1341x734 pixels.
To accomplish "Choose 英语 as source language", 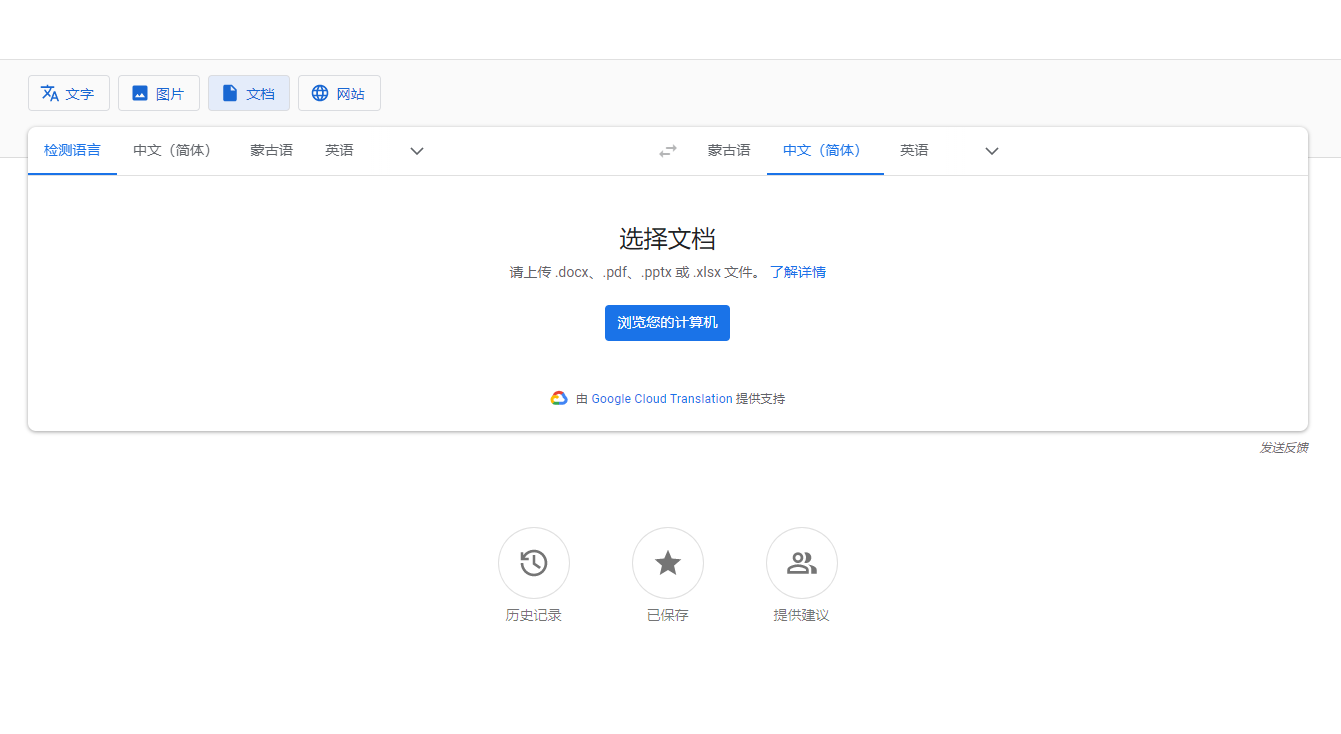I will [x=339, y=151].
